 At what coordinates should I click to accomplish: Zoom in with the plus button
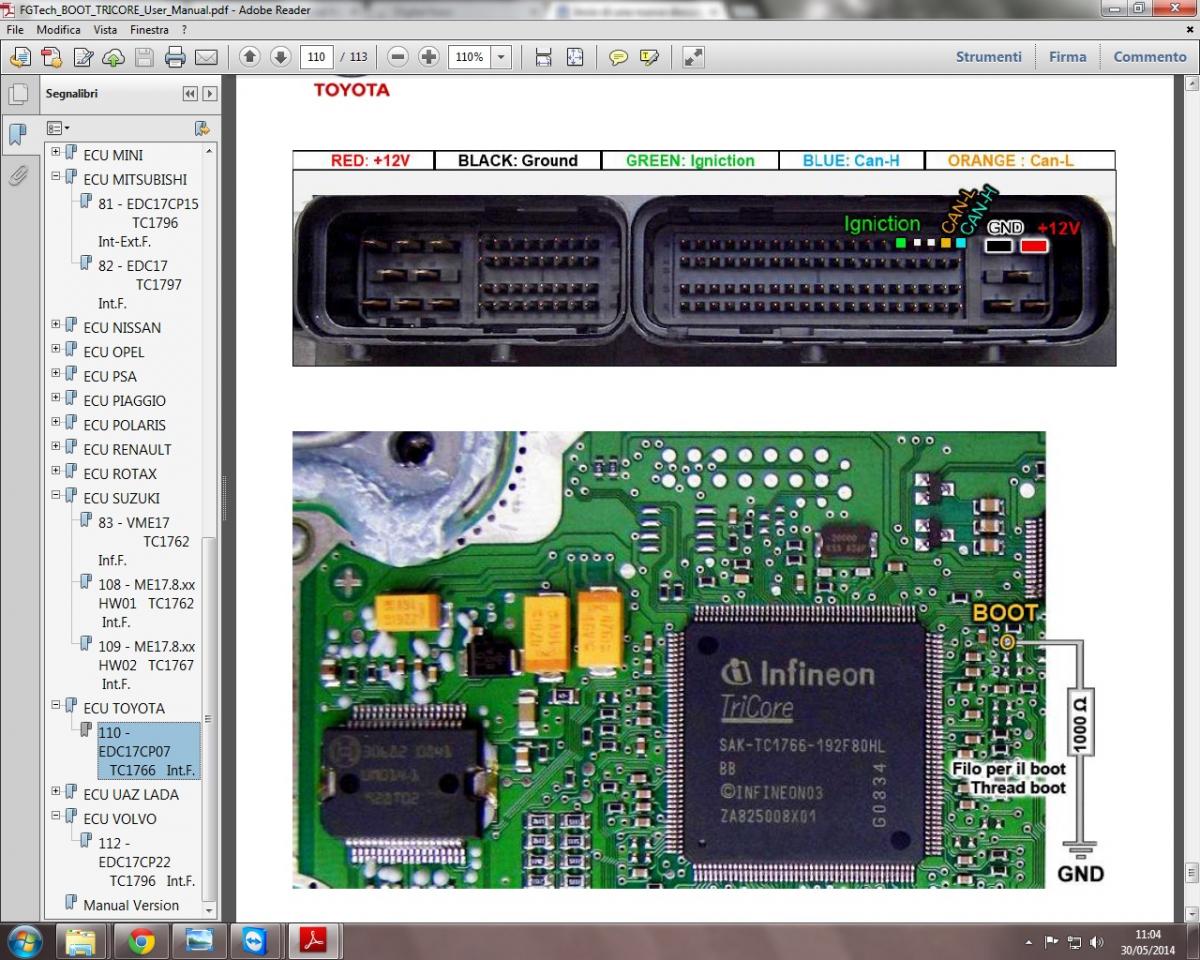pos(429,57)
